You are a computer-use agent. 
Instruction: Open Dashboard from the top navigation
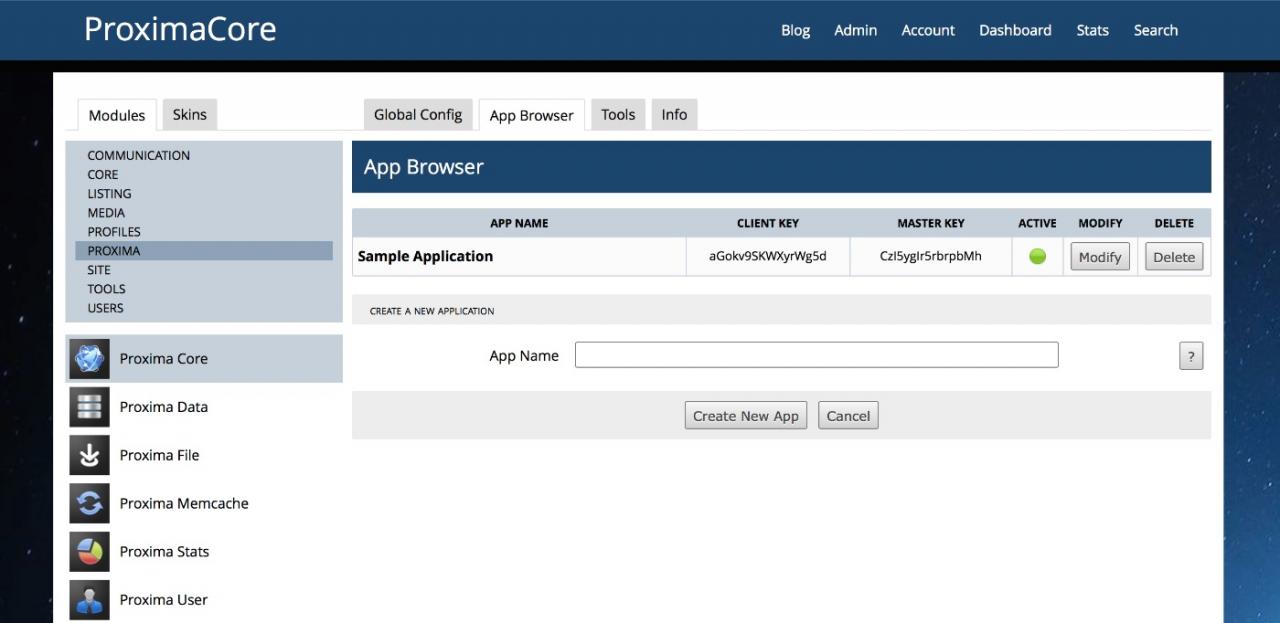(1015, 30)
